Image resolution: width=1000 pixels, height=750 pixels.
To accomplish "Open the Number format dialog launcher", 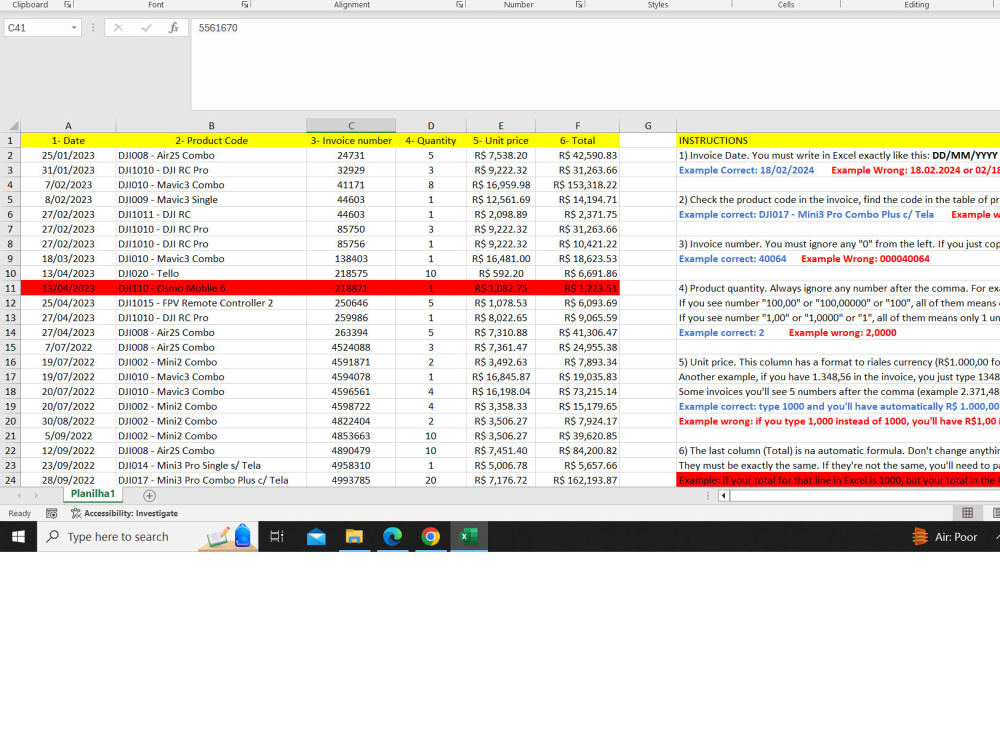I will 579,4.
